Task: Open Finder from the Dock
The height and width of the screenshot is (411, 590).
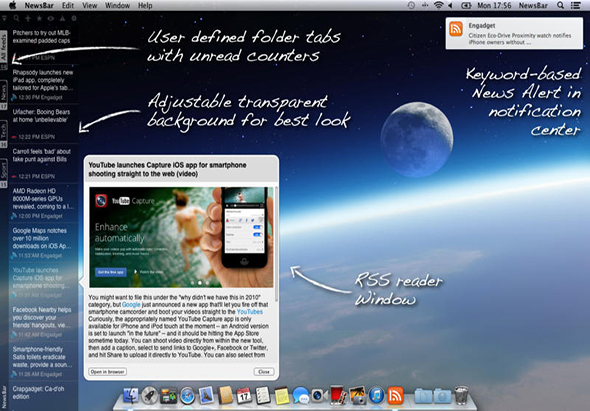Action: 130,396
